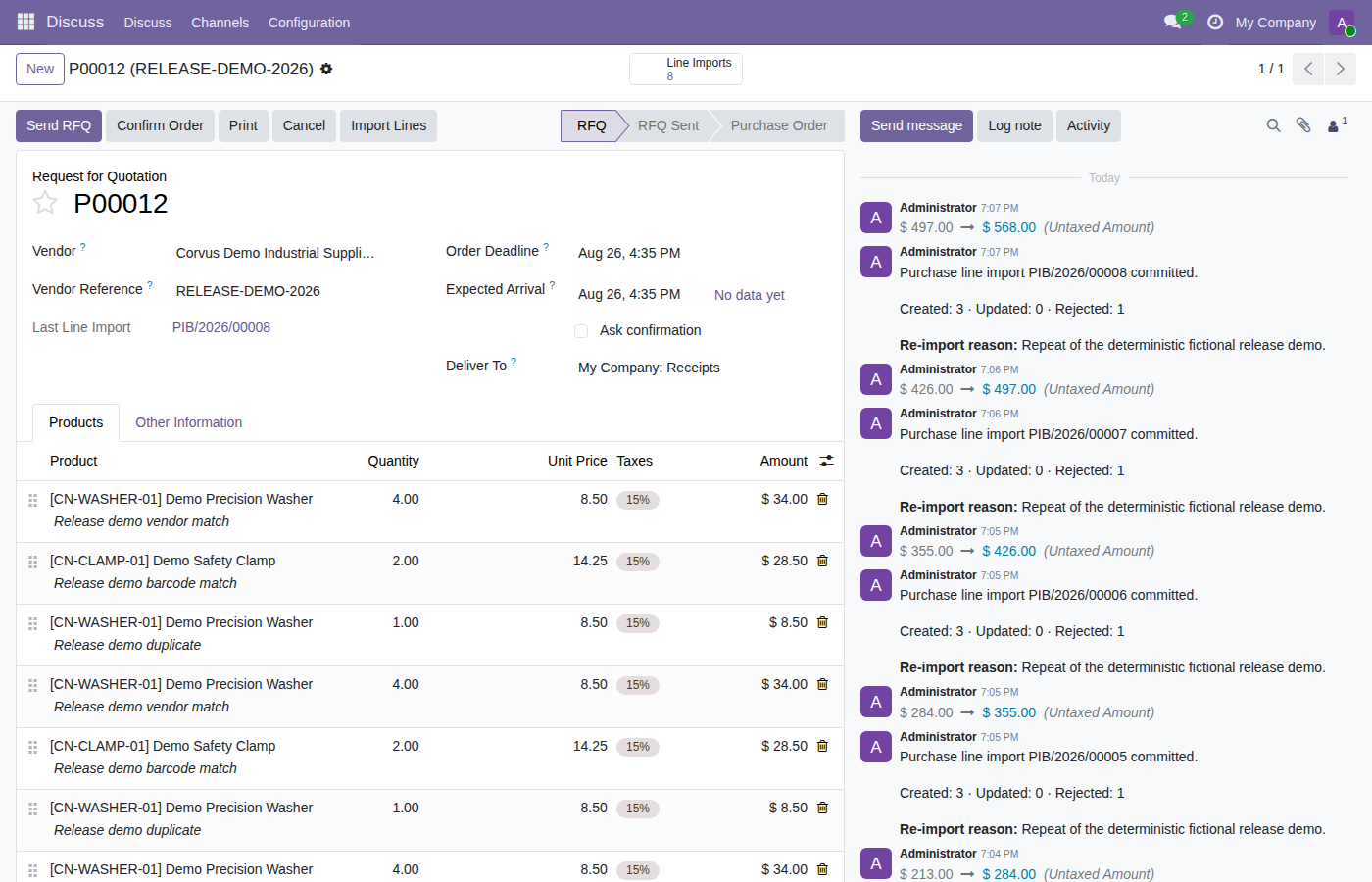Grab drag handle of first Demo Safety Clamp row
The image size is (1372, 882).
pyautogui.click(x=32, y=562)
